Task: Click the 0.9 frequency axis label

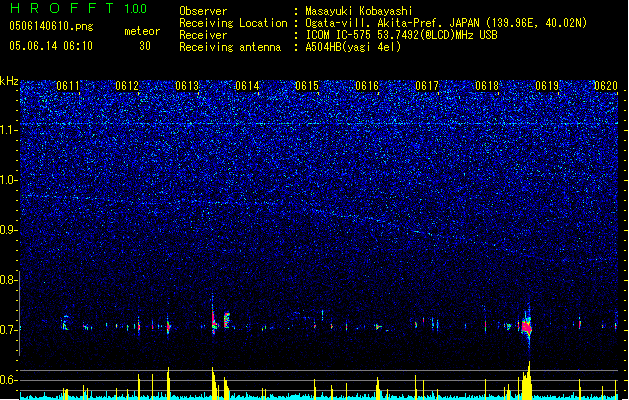Action: (x=8, y=230)
